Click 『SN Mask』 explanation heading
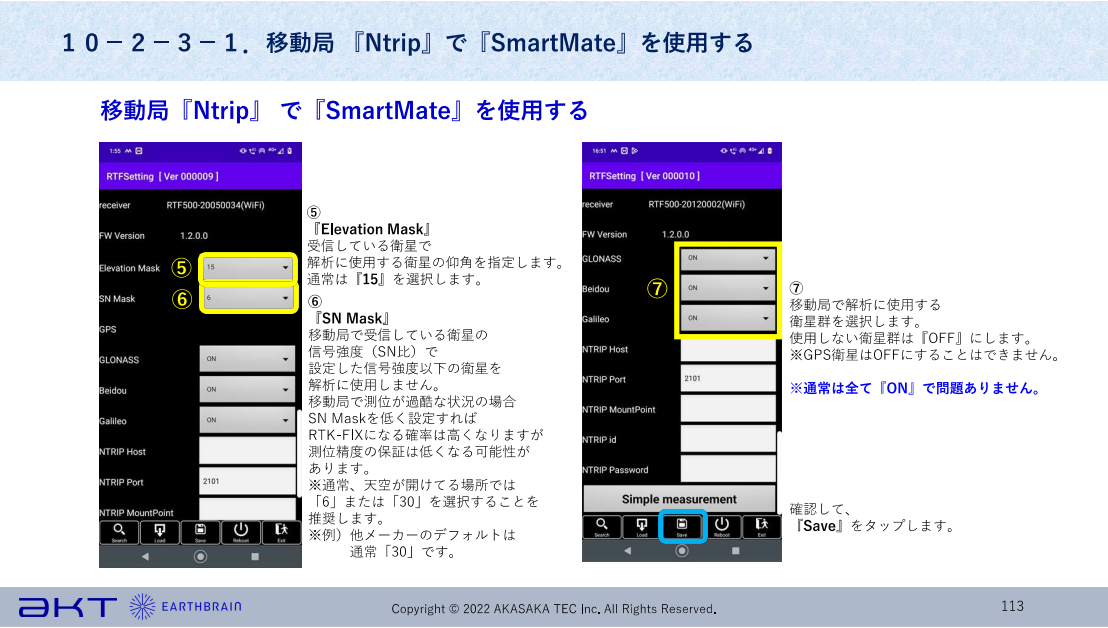This screenshot has width=1108, height=628. (350, 319)
